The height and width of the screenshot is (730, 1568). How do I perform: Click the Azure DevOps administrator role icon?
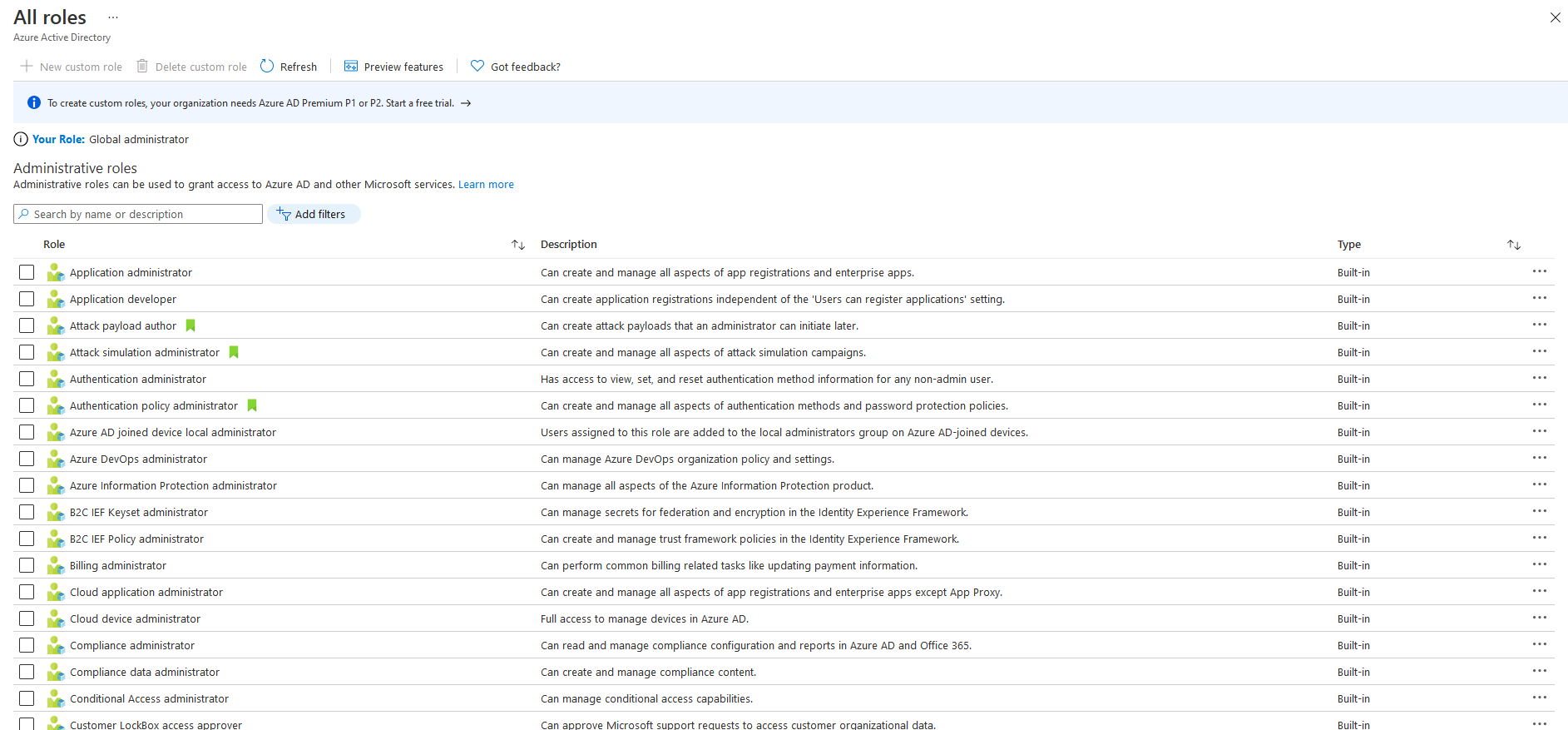(56, 459)
